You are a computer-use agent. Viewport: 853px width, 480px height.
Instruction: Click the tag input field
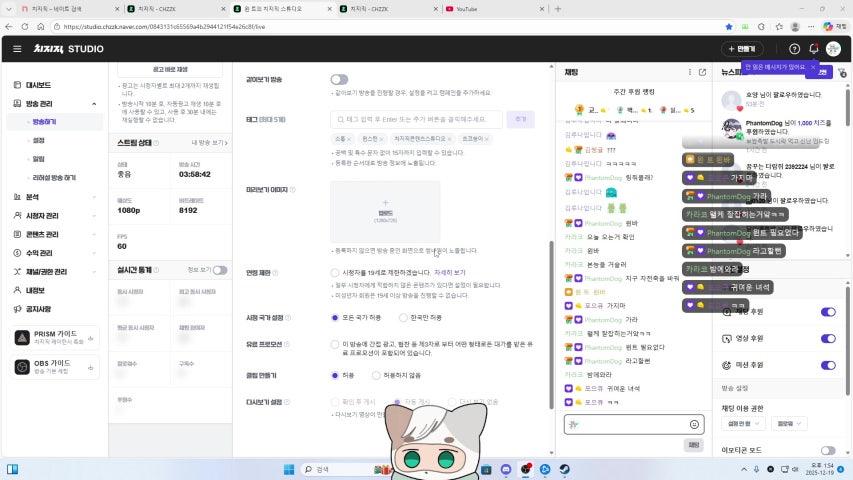416,119
